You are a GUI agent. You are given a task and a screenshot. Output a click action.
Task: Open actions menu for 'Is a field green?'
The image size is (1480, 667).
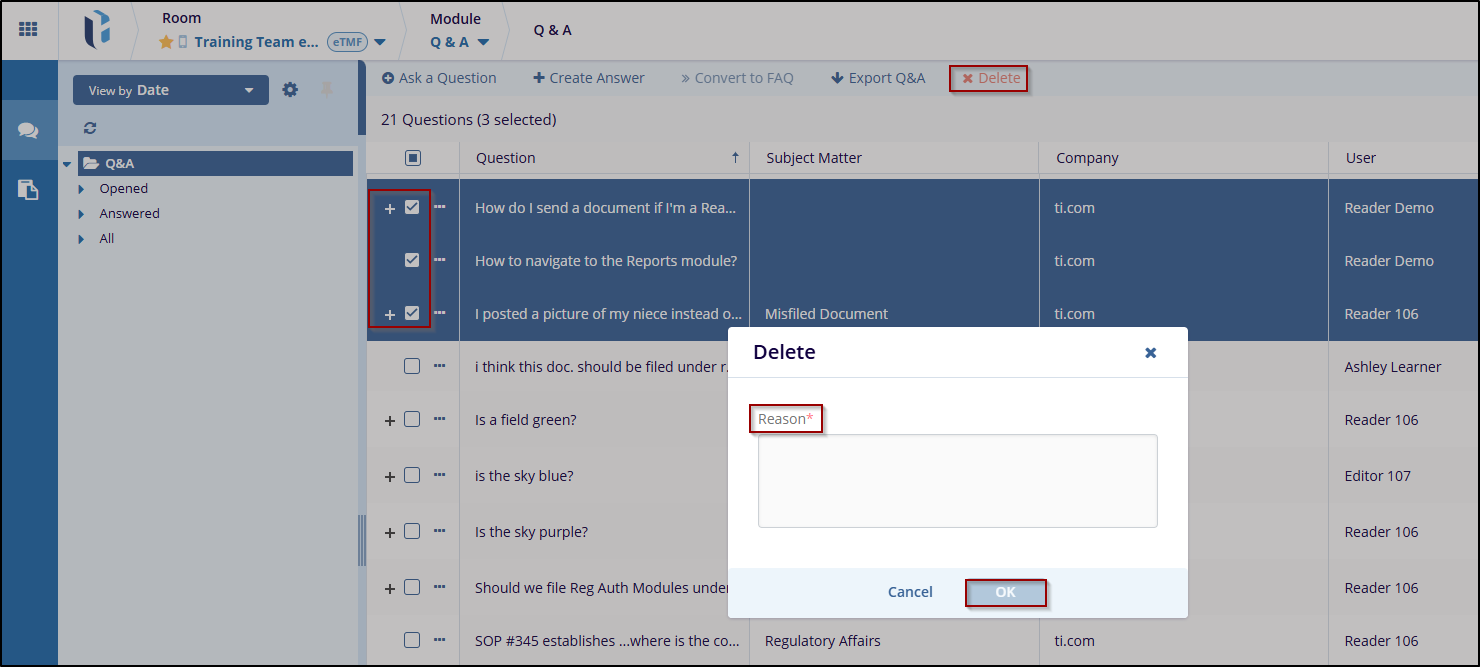coord(439,420)
